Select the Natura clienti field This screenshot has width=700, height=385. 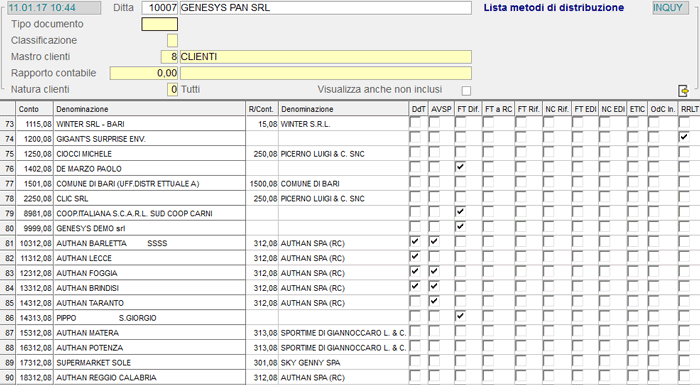[172, 89]
